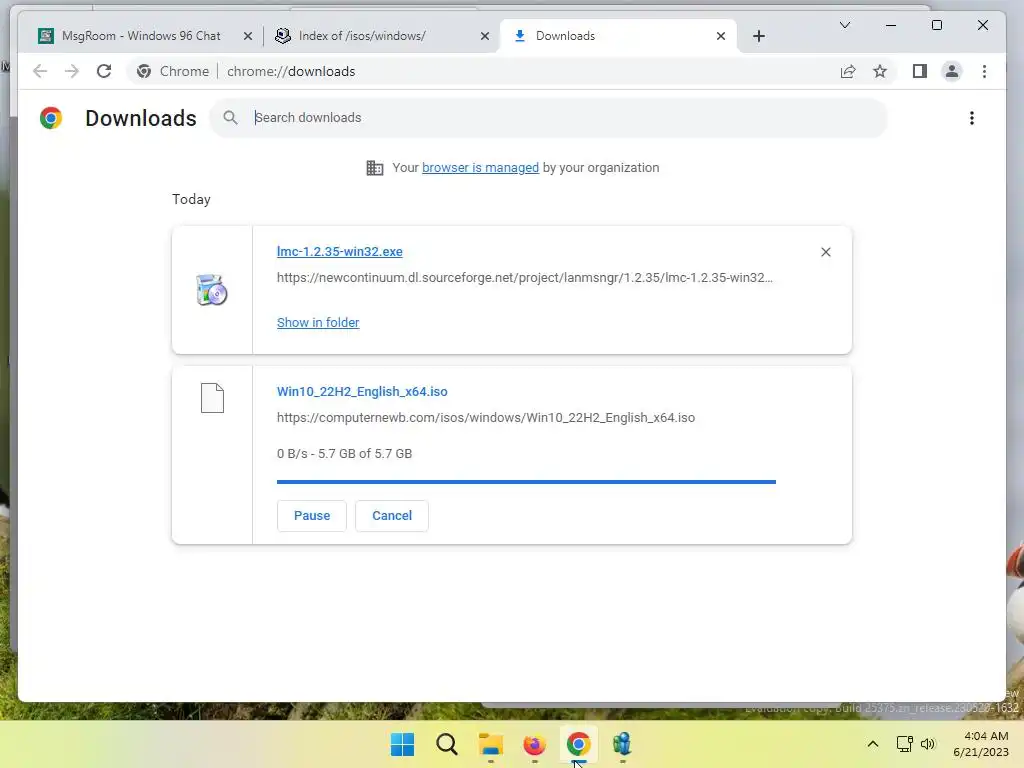
Task: Expand the hidden system tray icons
Action: point(872,744)
